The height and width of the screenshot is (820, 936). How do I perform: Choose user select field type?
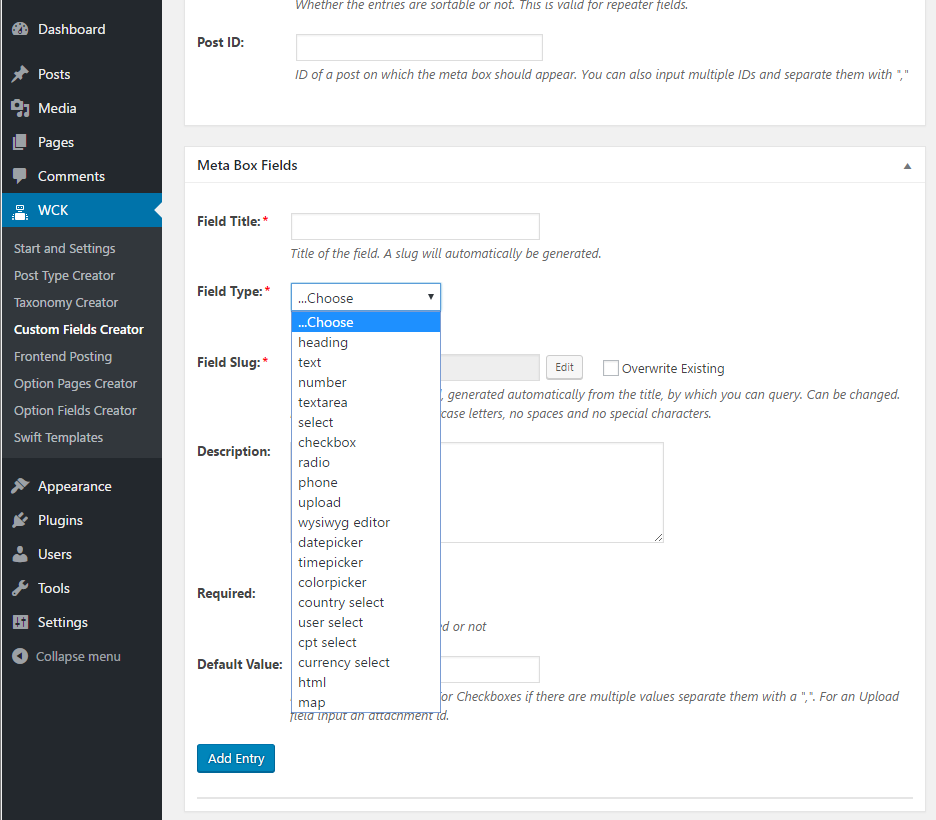[x=366, y=622]
